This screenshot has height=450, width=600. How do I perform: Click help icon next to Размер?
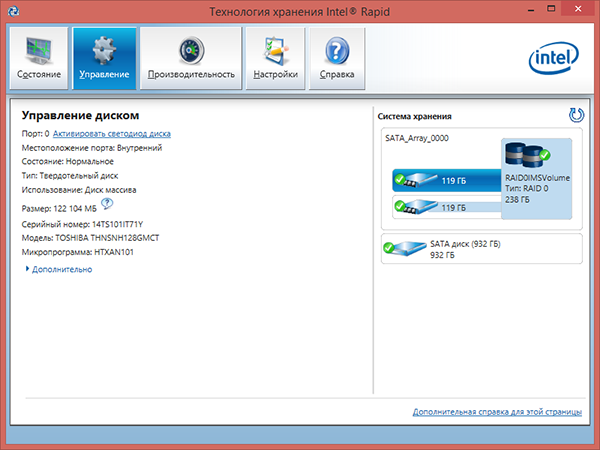pos(107,204)
